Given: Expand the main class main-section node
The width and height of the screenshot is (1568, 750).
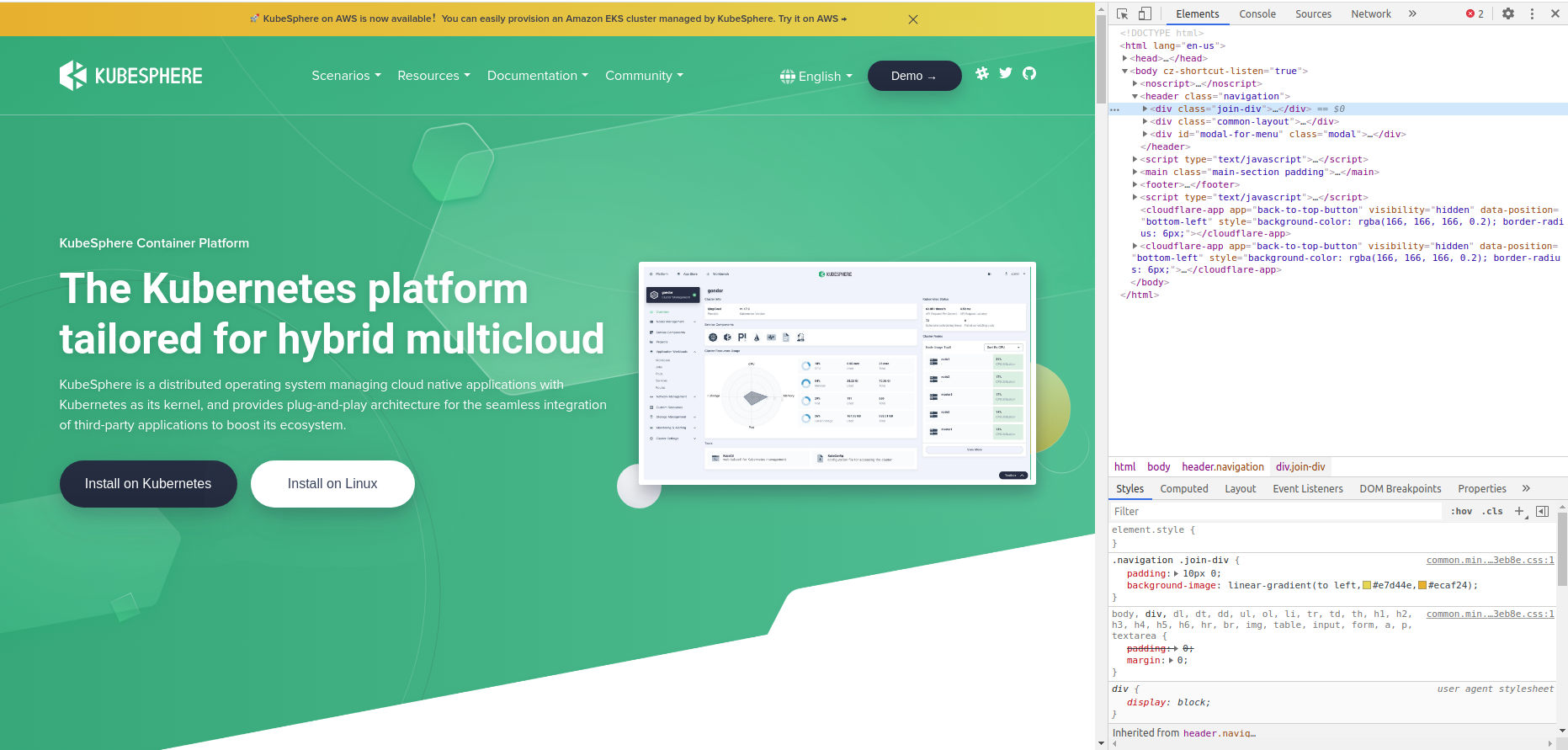Looking at the screenshot, I should 1135,172.
